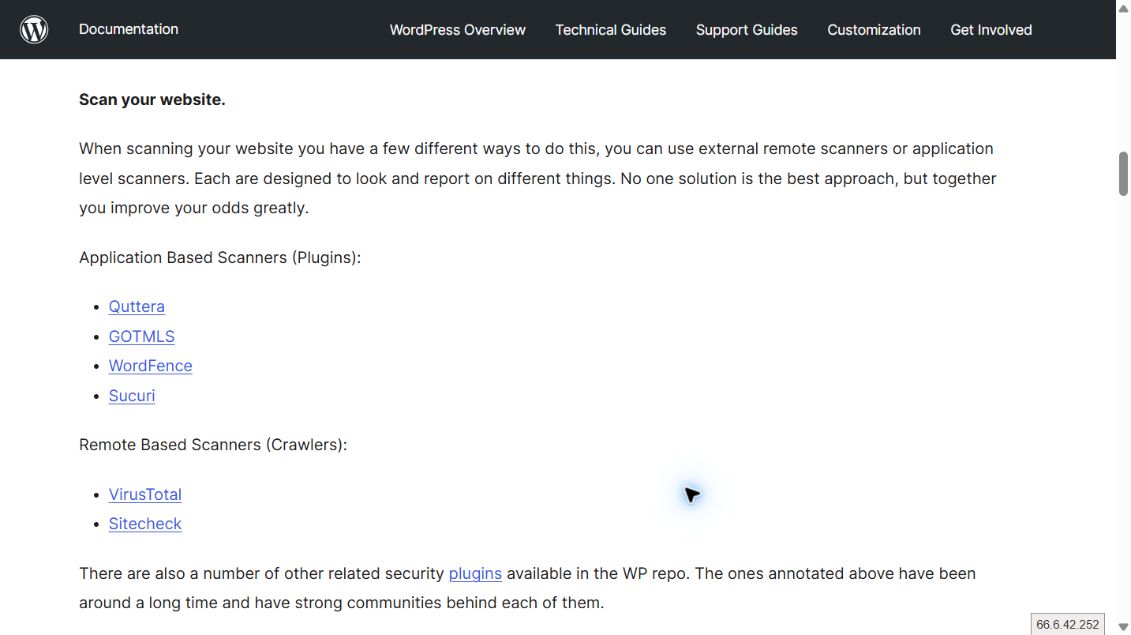
Task: Click the WordPress logo icon
Action: (x=34, y=30)
